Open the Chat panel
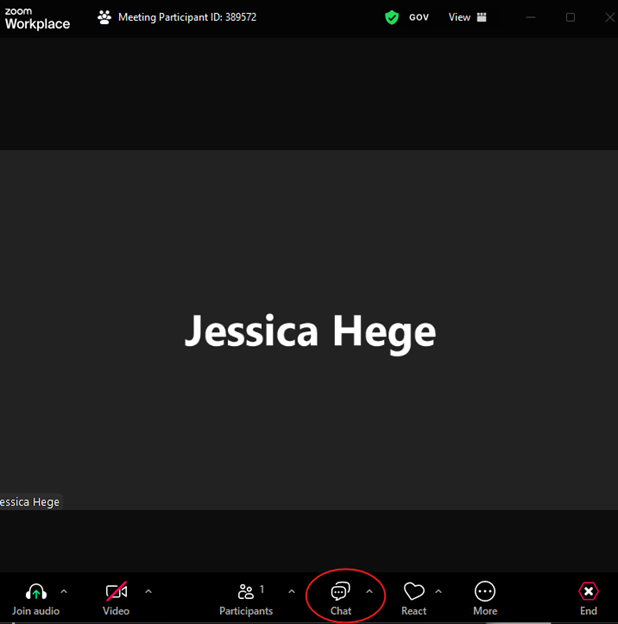 tap(341, 592)
